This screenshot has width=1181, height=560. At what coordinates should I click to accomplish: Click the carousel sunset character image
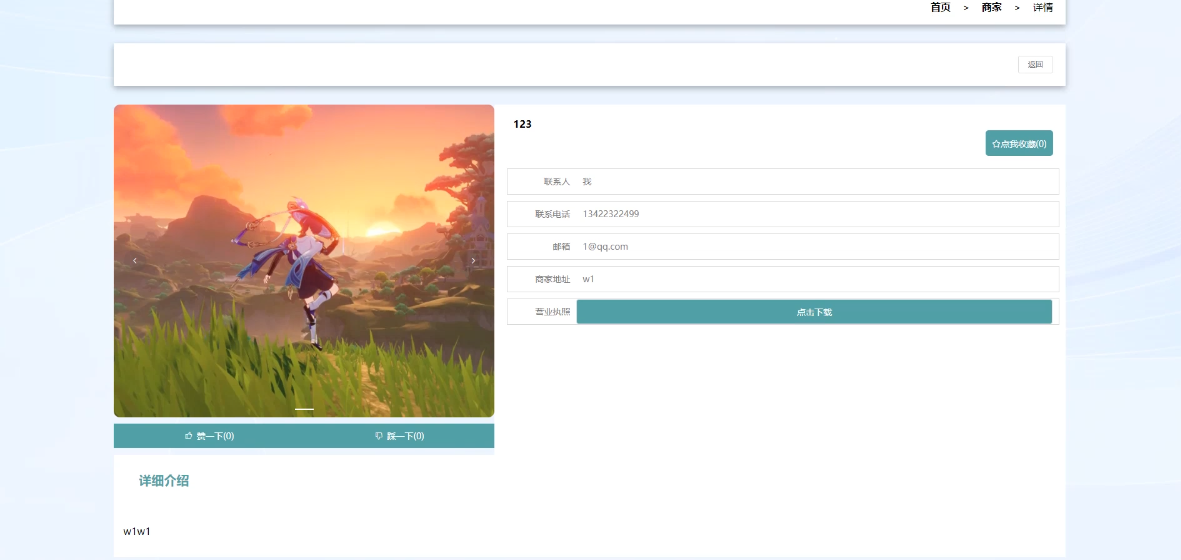point(304,260)
